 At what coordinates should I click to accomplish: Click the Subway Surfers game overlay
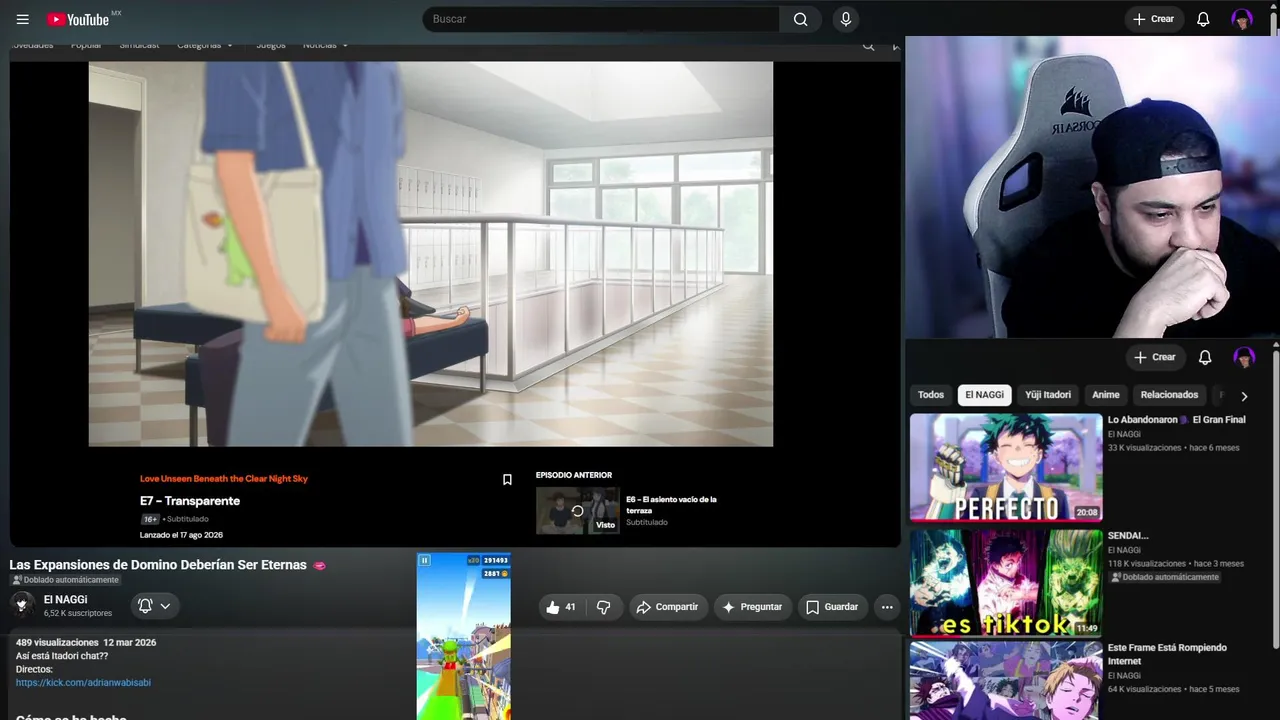(x=464, y=636)
